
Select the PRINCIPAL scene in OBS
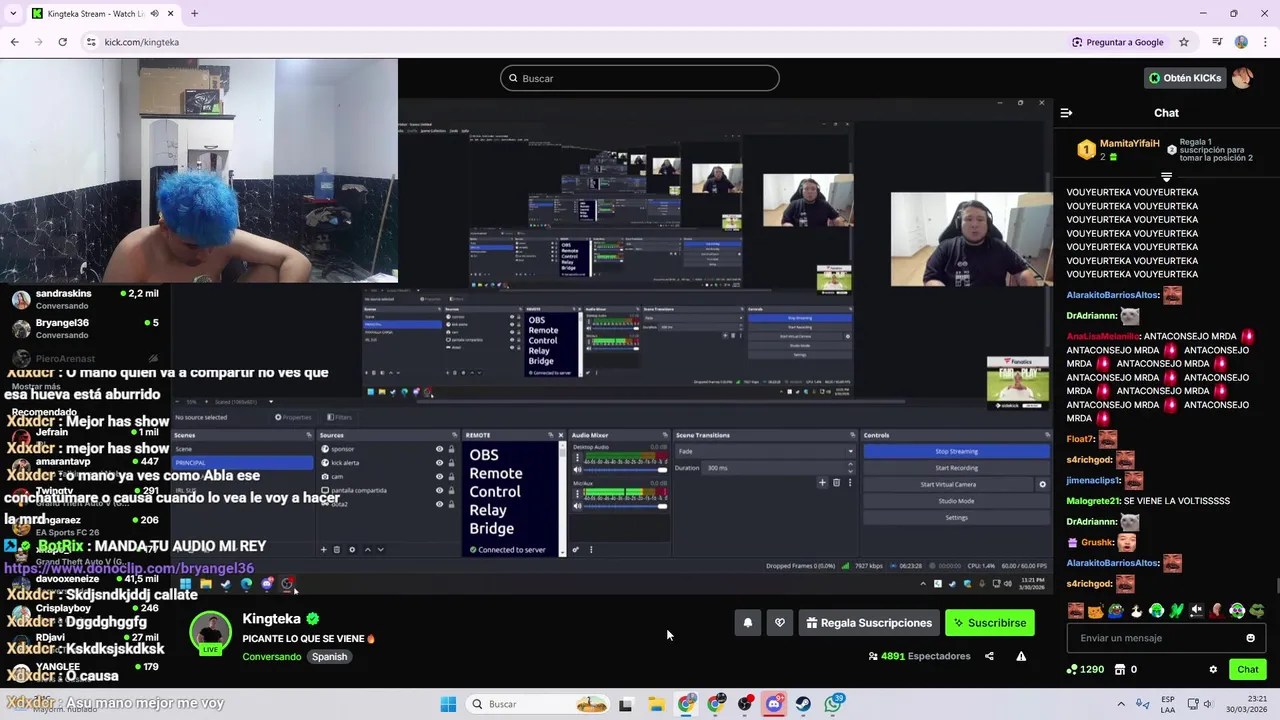click(243, 463)
